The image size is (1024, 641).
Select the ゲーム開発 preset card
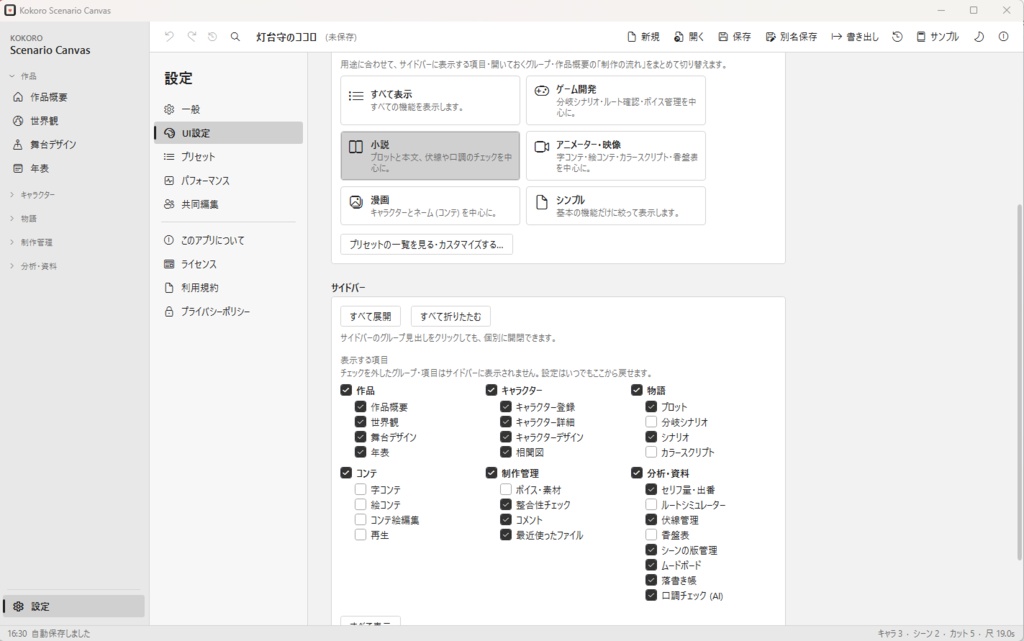tap(616, 101)
